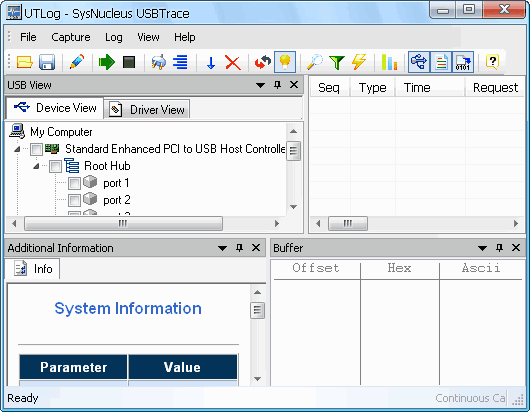Screen dimensions: 530x412
Task: Toggle the light bulb toolbar icon
Action: click(x=285, y=62)
